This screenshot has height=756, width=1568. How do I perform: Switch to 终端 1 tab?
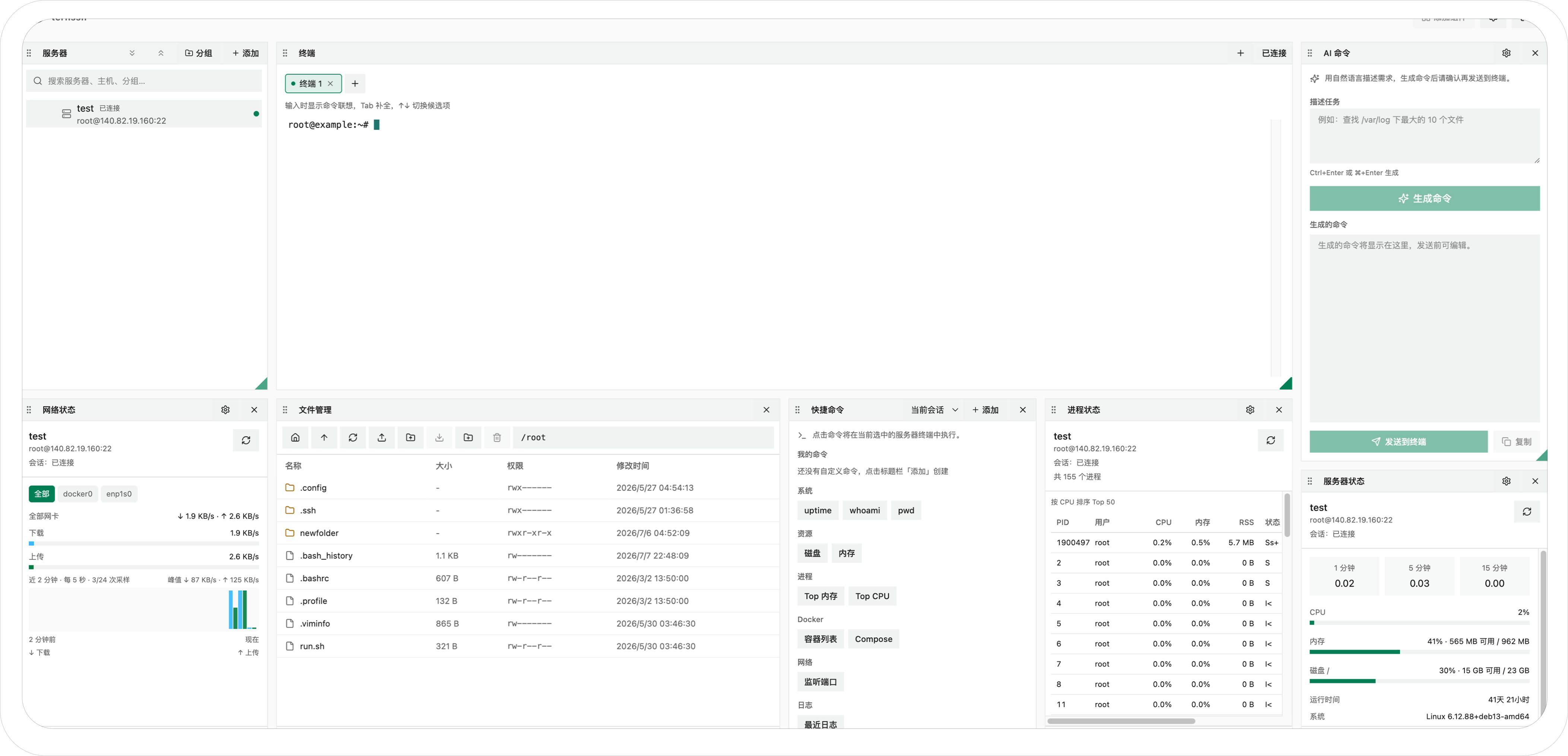[310, 83]
